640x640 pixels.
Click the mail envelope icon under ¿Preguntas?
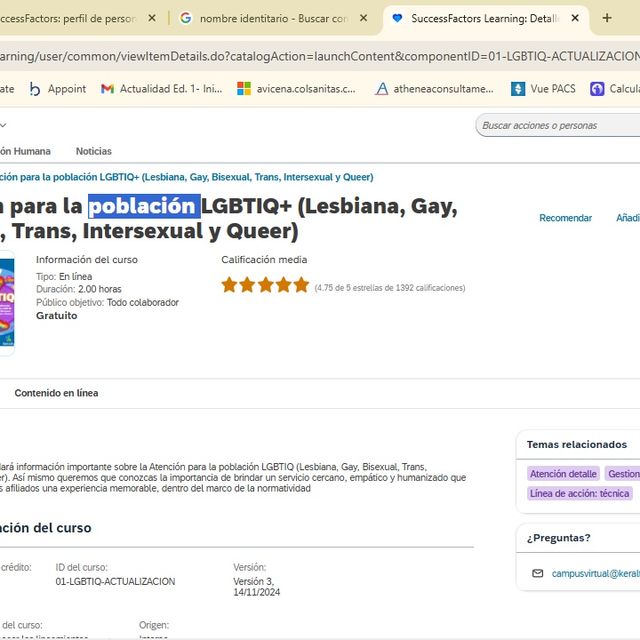pyautogui.click(x=538, y=573)
